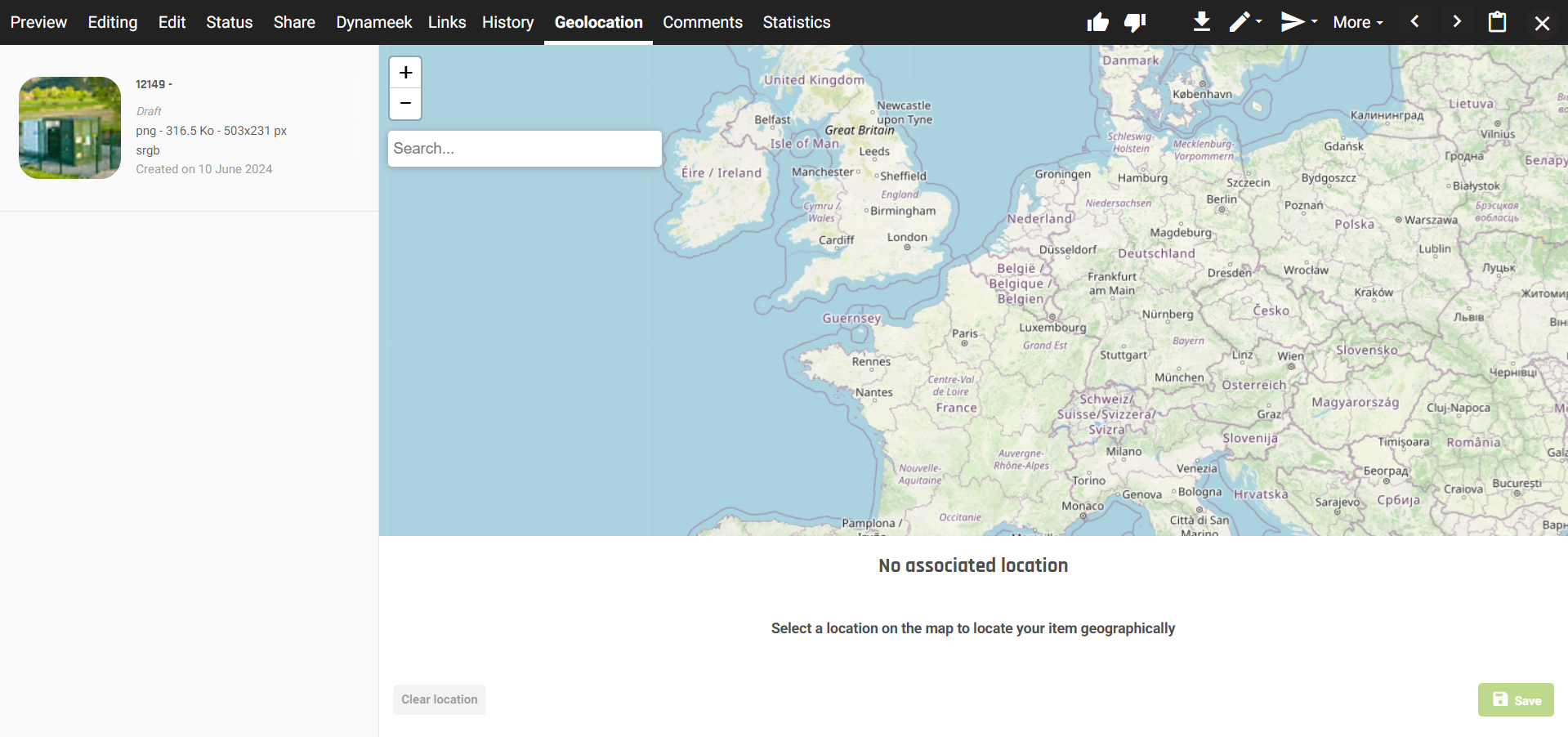Click the item thumbnail image
The width and height of the screenshot is (1568, 737).
point(70,127)
